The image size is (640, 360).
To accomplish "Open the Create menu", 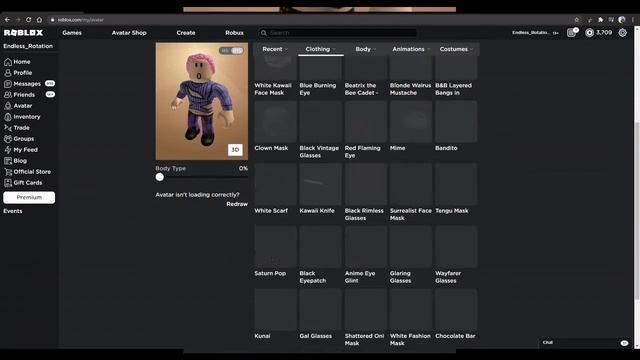I will pos(186,33).
